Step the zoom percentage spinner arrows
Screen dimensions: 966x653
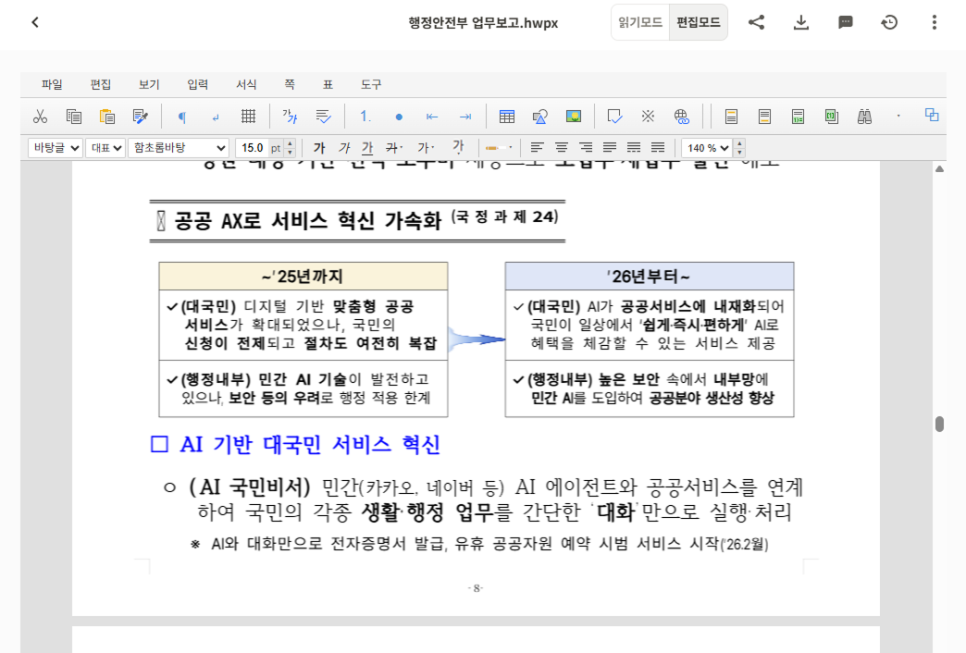point(740,148)
